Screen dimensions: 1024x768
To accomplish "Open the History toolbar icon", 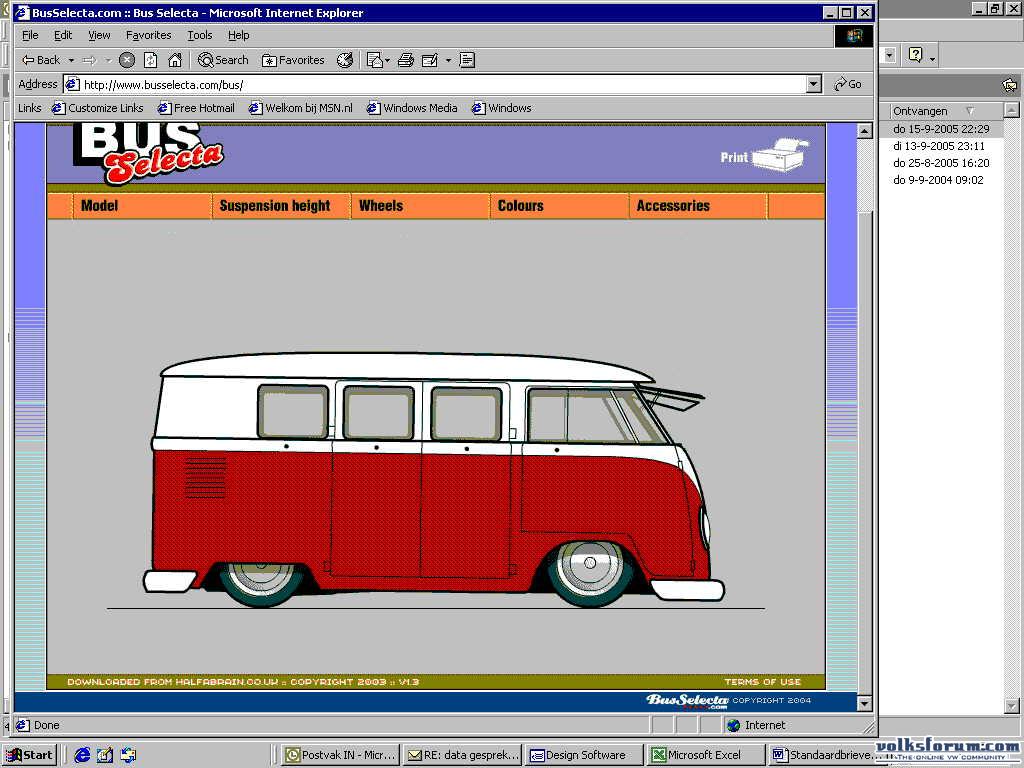I will (345, 60).
